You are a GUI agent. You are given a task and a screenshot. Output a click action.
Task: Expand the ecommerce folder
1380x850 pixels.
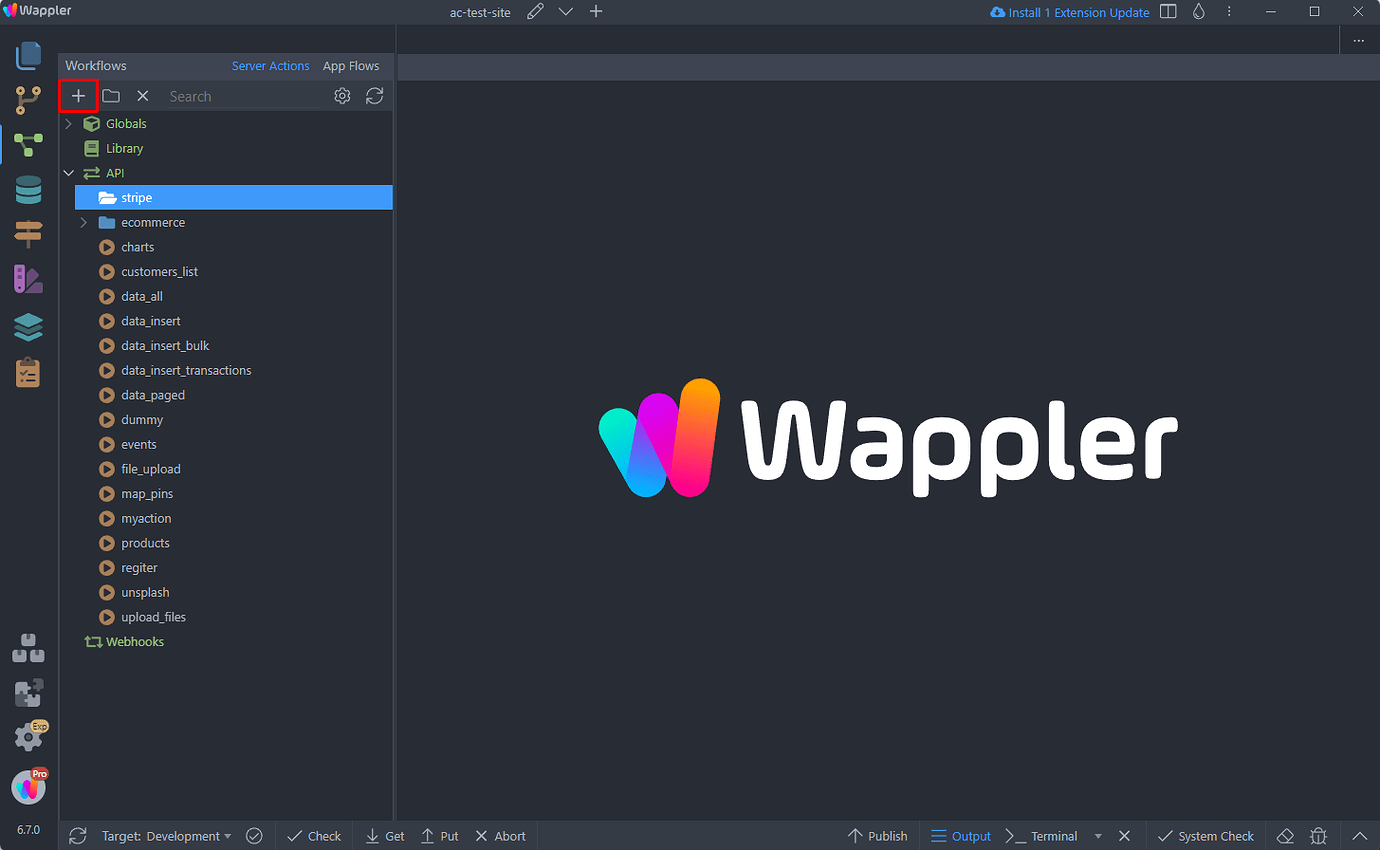tap(84, 222)
